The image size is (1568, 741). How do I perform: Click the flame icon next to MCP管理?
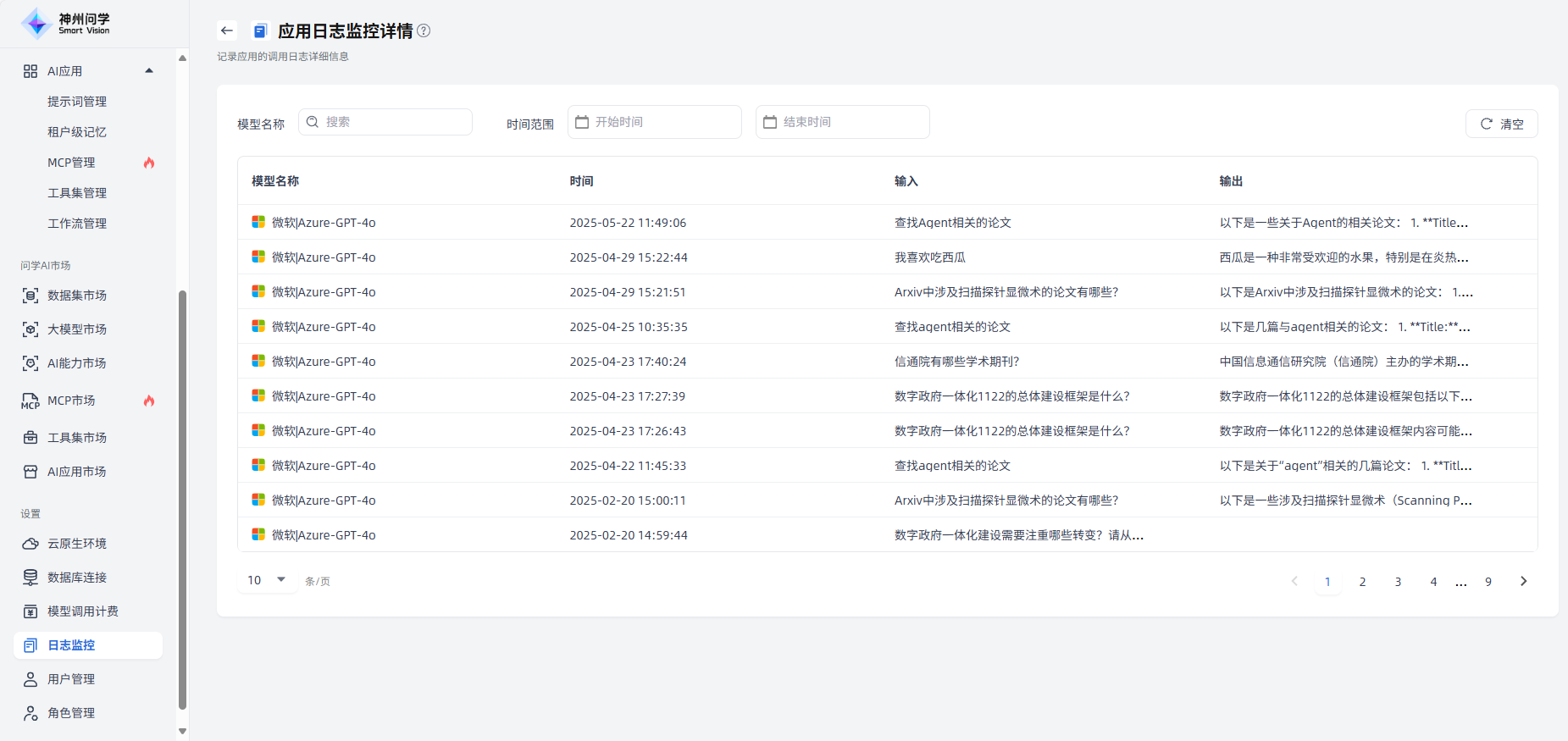click(x=149, y=163)
